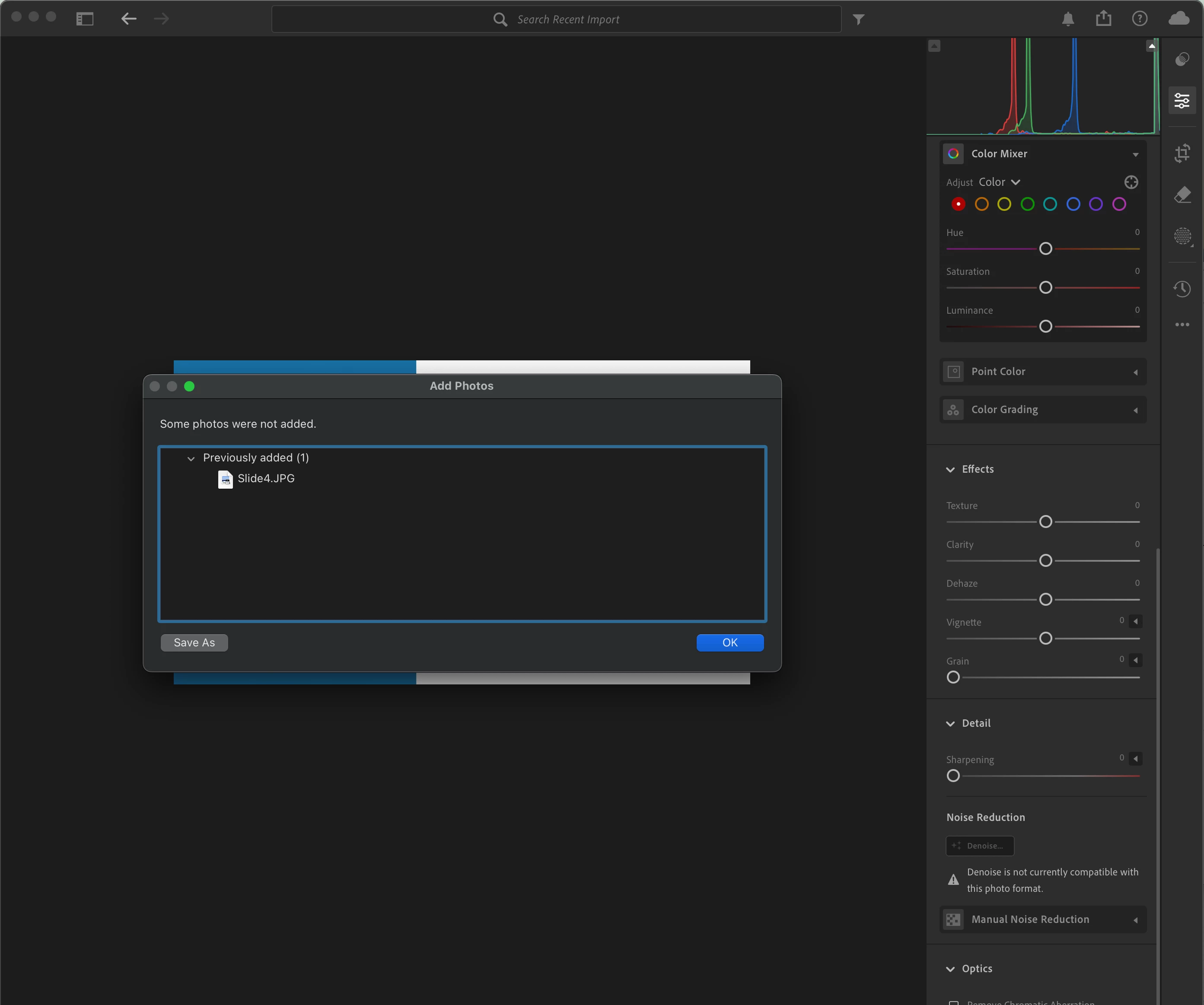The height and width of the screenshot is (1005, 1204).
Task: Click the filter funnel icon
Action: [x=858, y=19]
